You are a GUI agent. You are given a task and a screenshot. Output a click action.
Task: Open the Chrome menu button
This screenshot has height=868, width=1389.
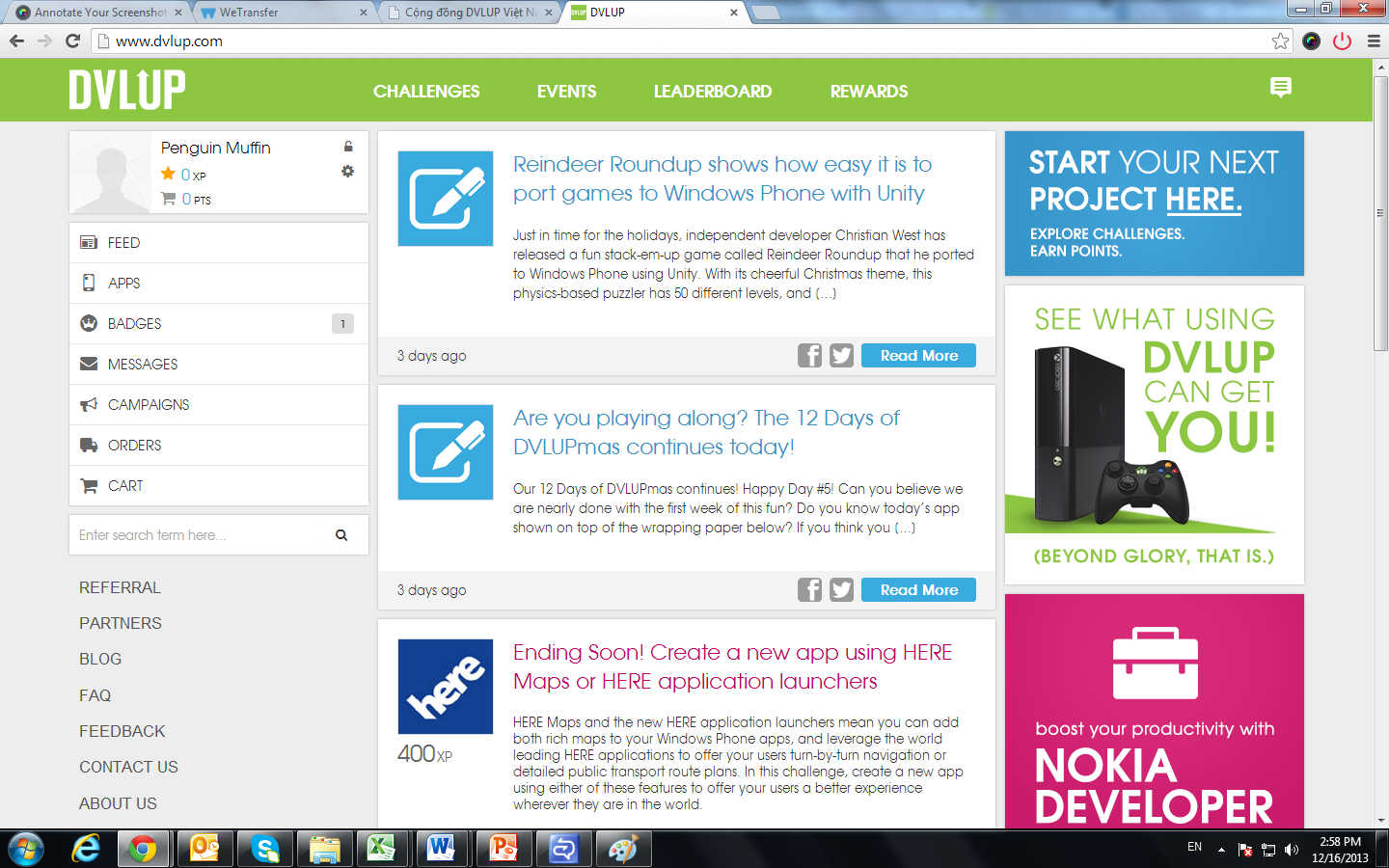(1374, 41)
